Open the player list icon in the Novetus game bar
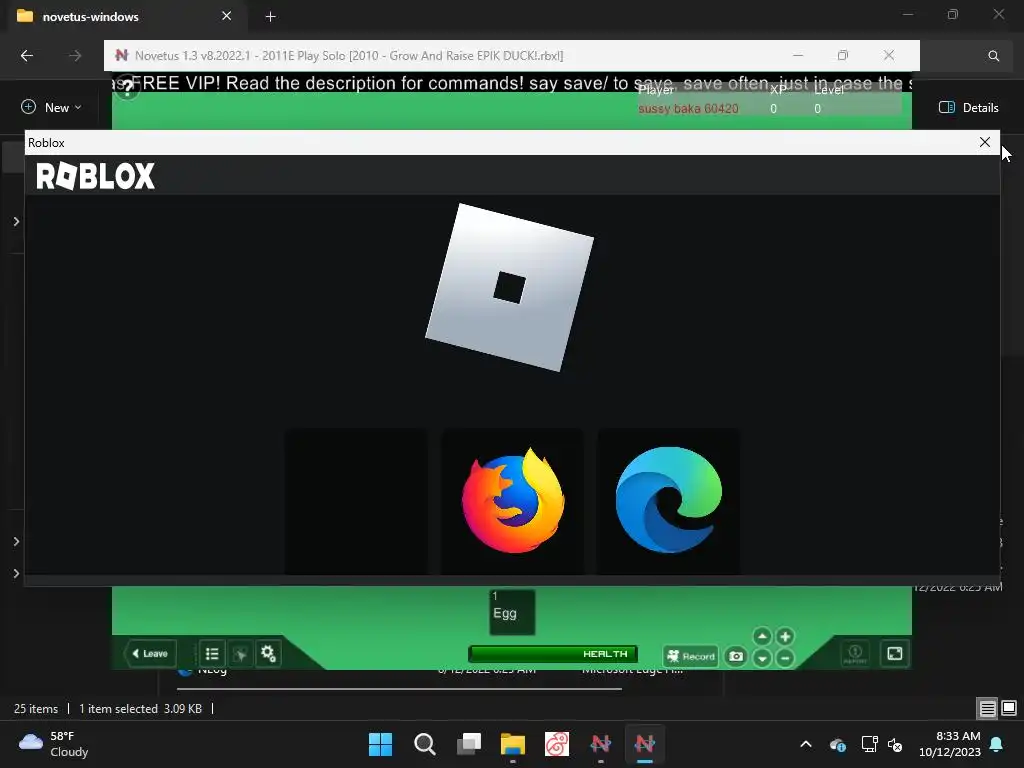 pos(212,653)
